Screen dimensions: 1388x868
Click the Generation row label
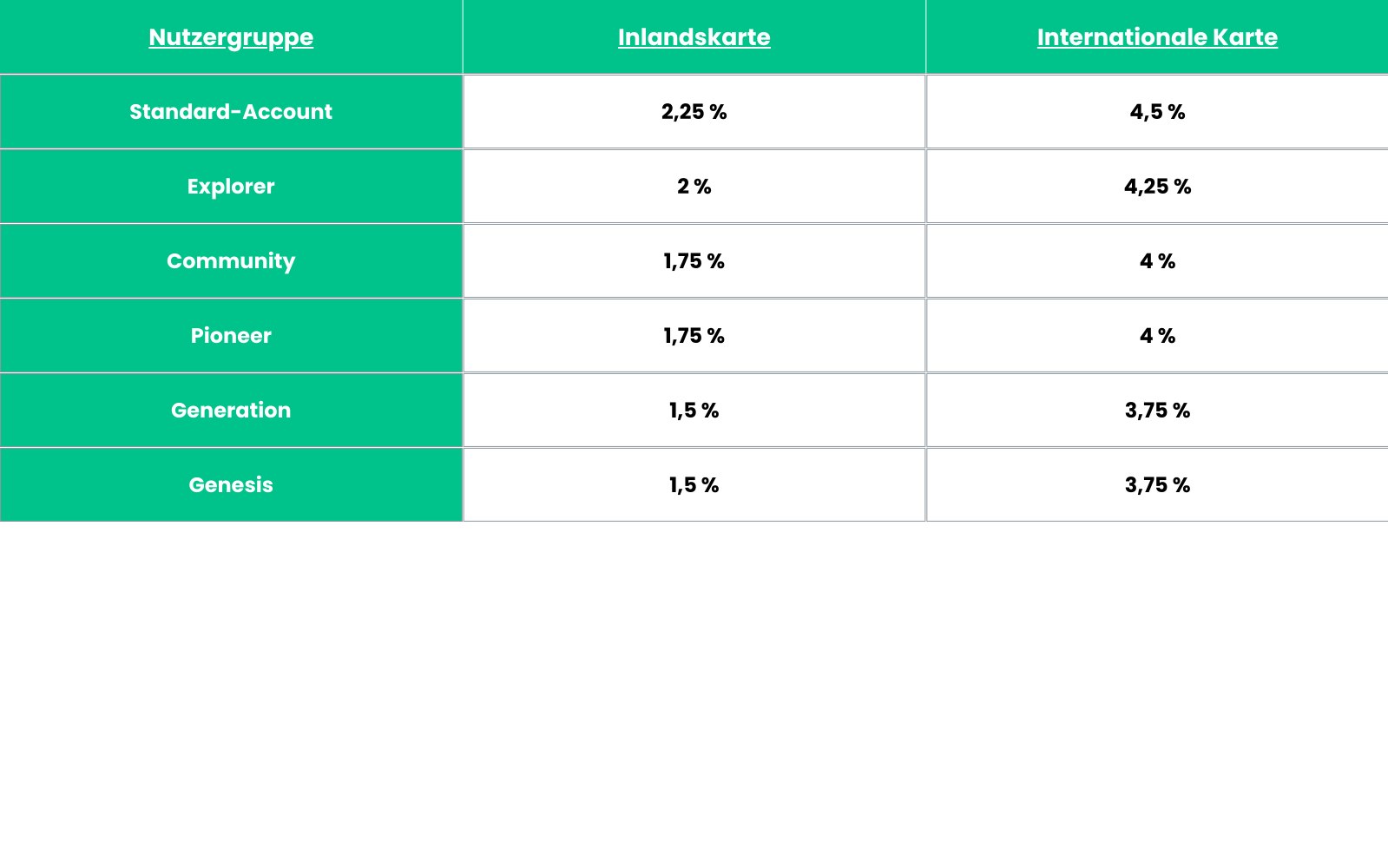pyautogui.click(x=231, y=411)
